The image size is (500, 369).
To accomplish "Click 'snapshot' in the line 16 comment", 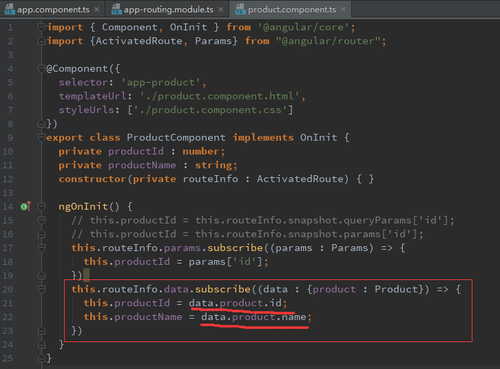I will point(313,234).
